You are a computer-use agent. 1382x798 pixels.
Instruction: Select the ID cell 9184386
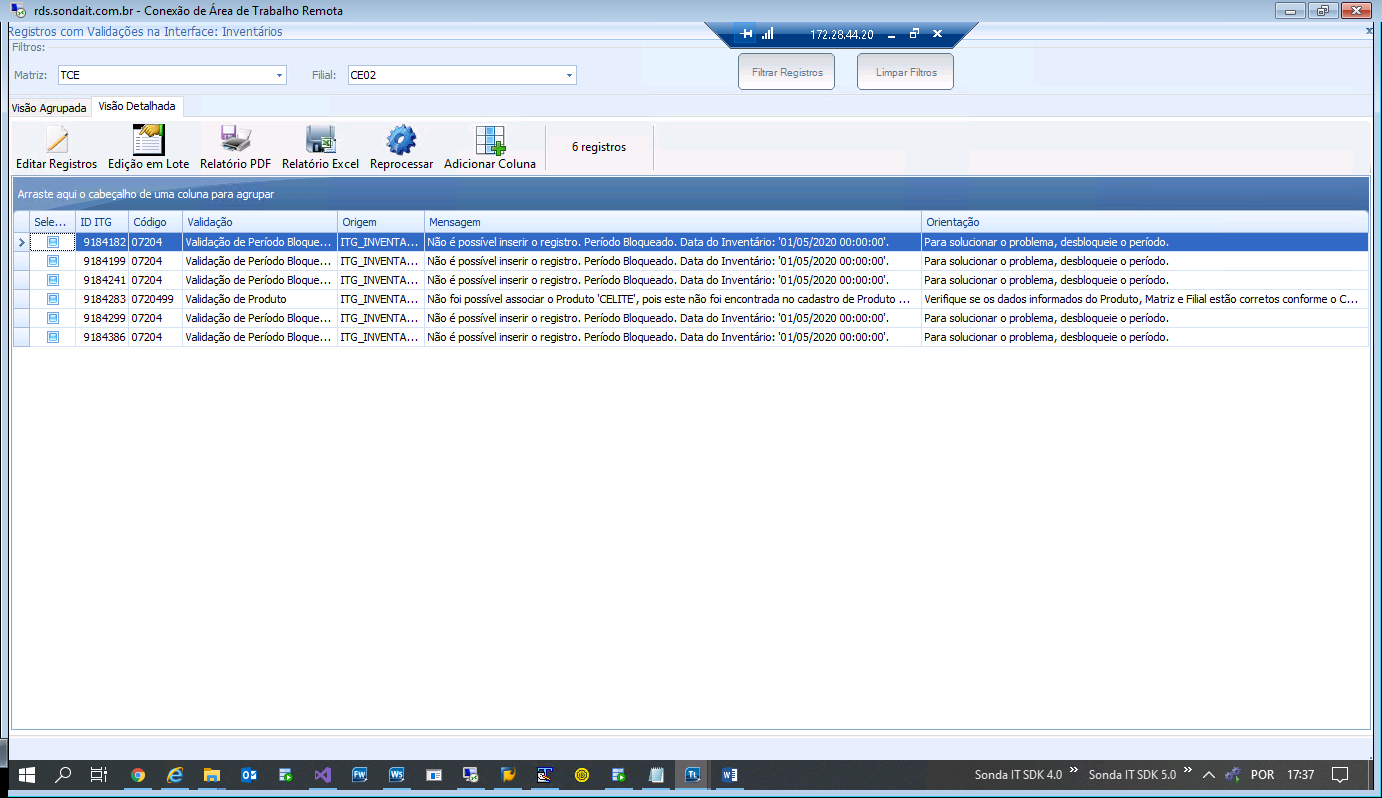[x=102, y=337]
